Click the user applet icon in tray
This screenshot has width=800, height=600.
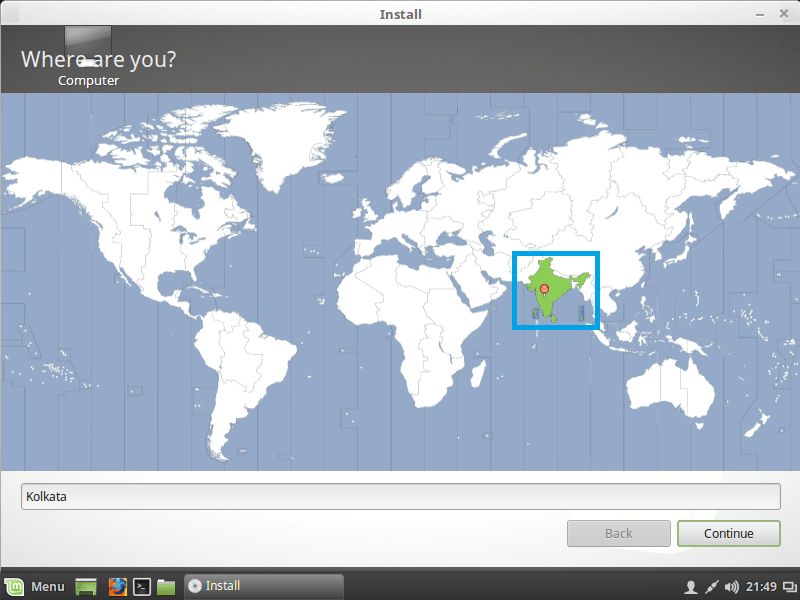point(691,587)
